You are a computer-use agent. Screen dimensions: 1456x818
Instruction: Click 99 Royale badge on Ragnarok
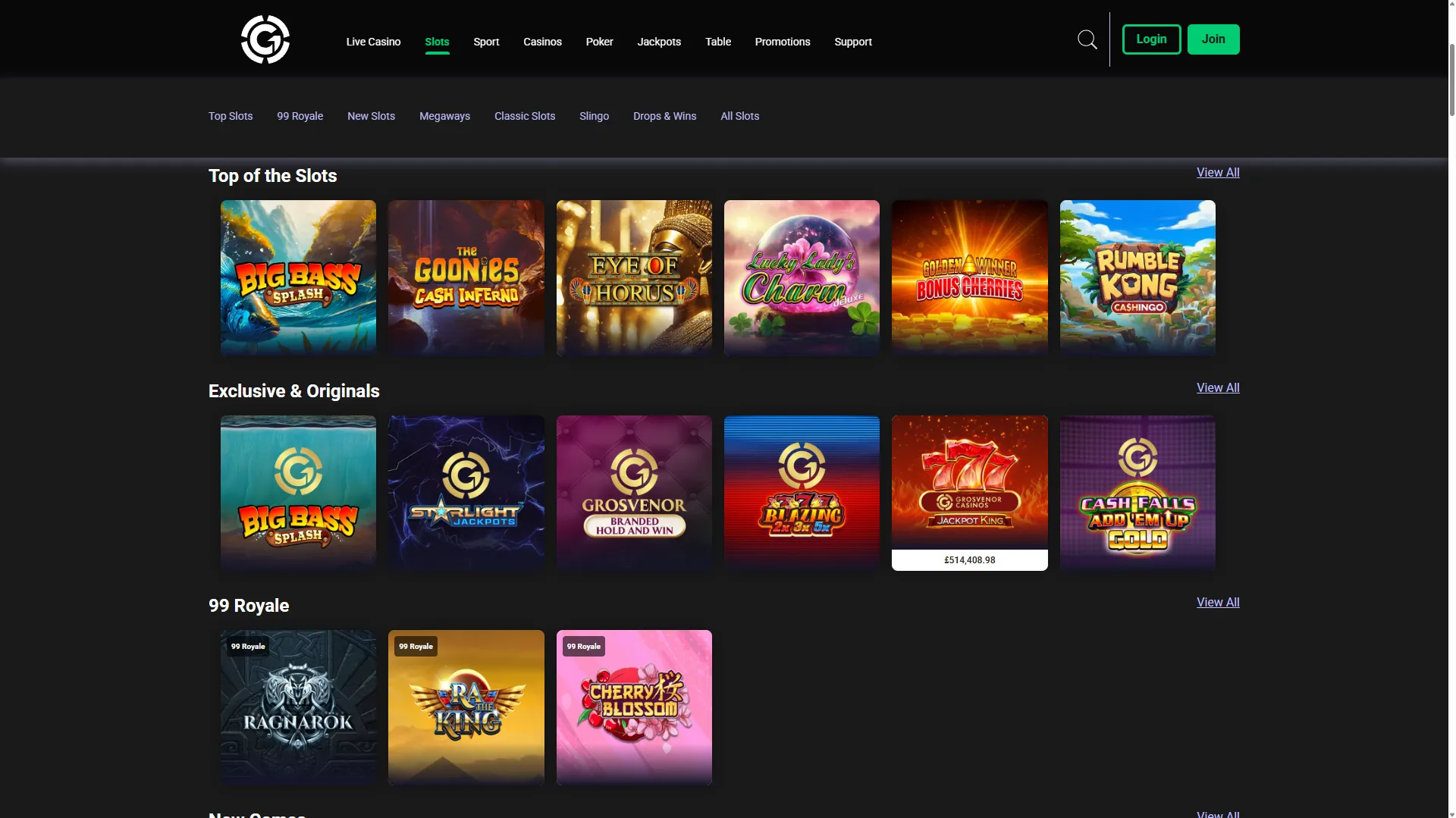[248, 647]
